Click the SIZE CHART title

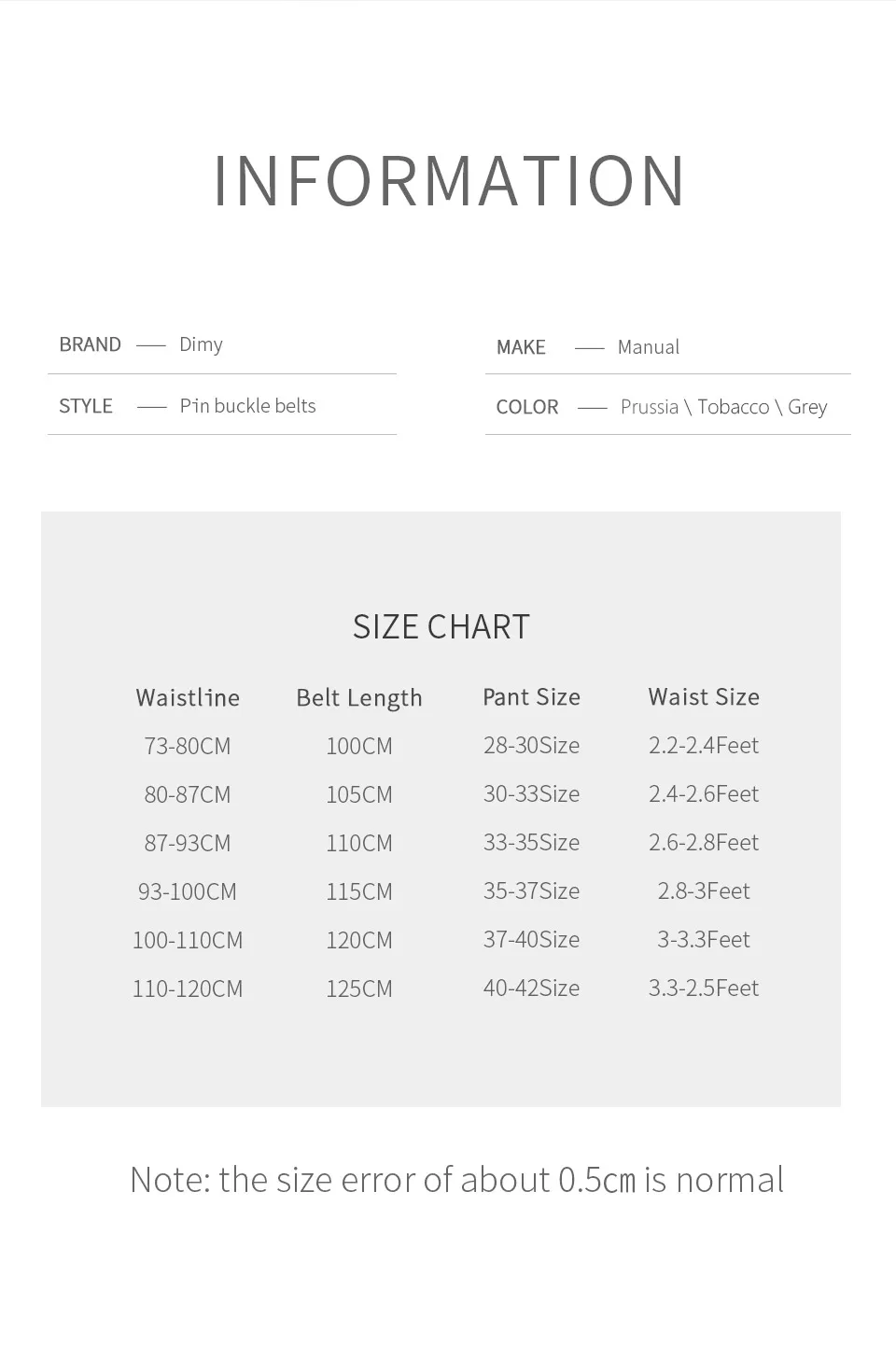[441, 627]
